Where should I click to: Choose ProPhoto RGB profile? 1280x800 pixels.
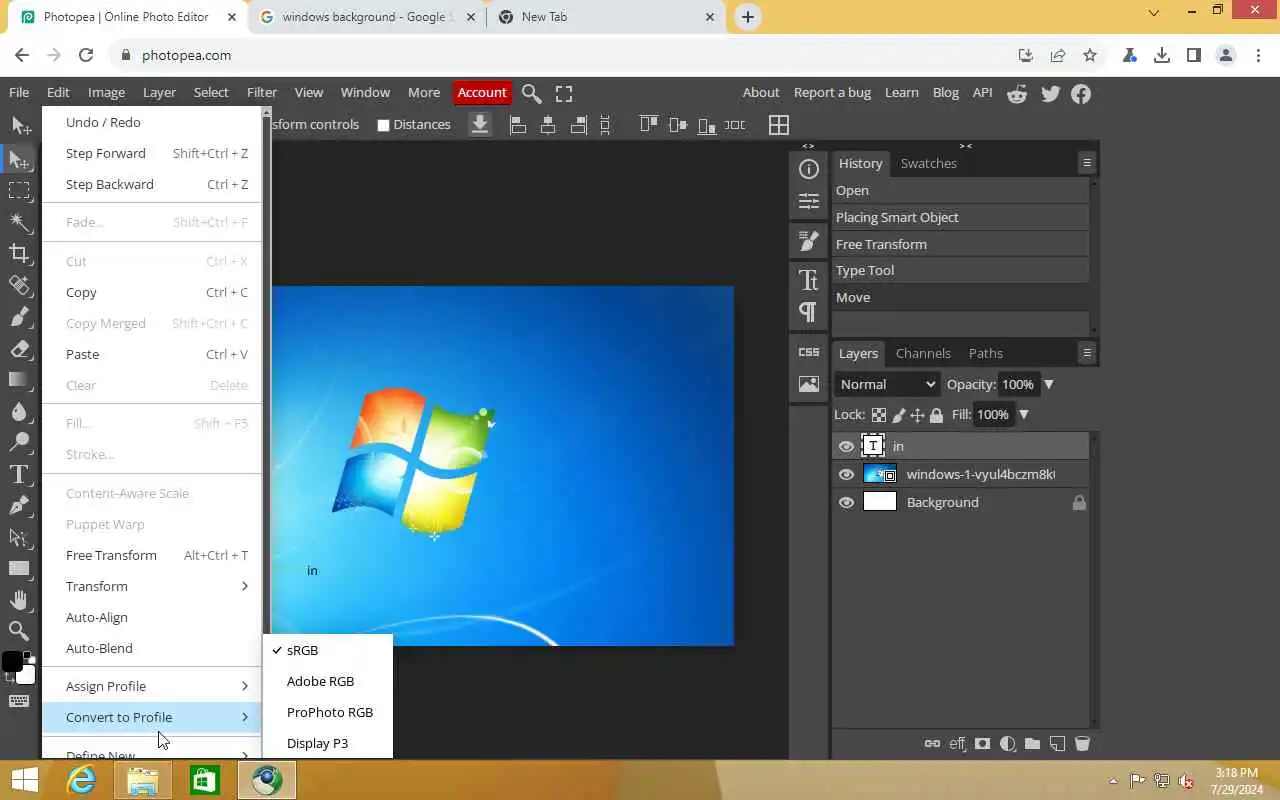[327, 712]
